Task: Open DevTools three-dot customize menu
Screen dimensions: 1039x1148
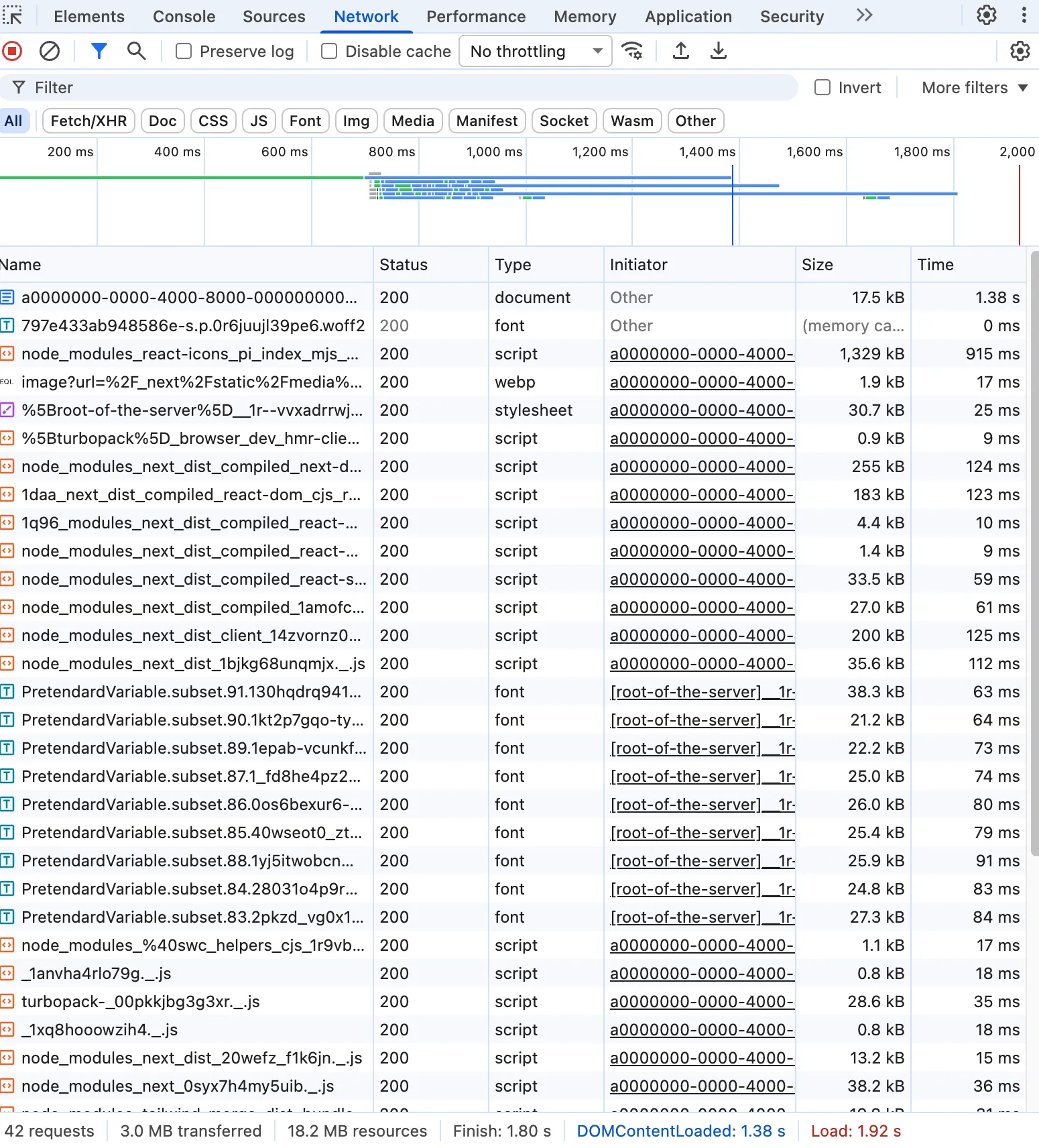Action: pyautogui.click(x=1024, y=15)
